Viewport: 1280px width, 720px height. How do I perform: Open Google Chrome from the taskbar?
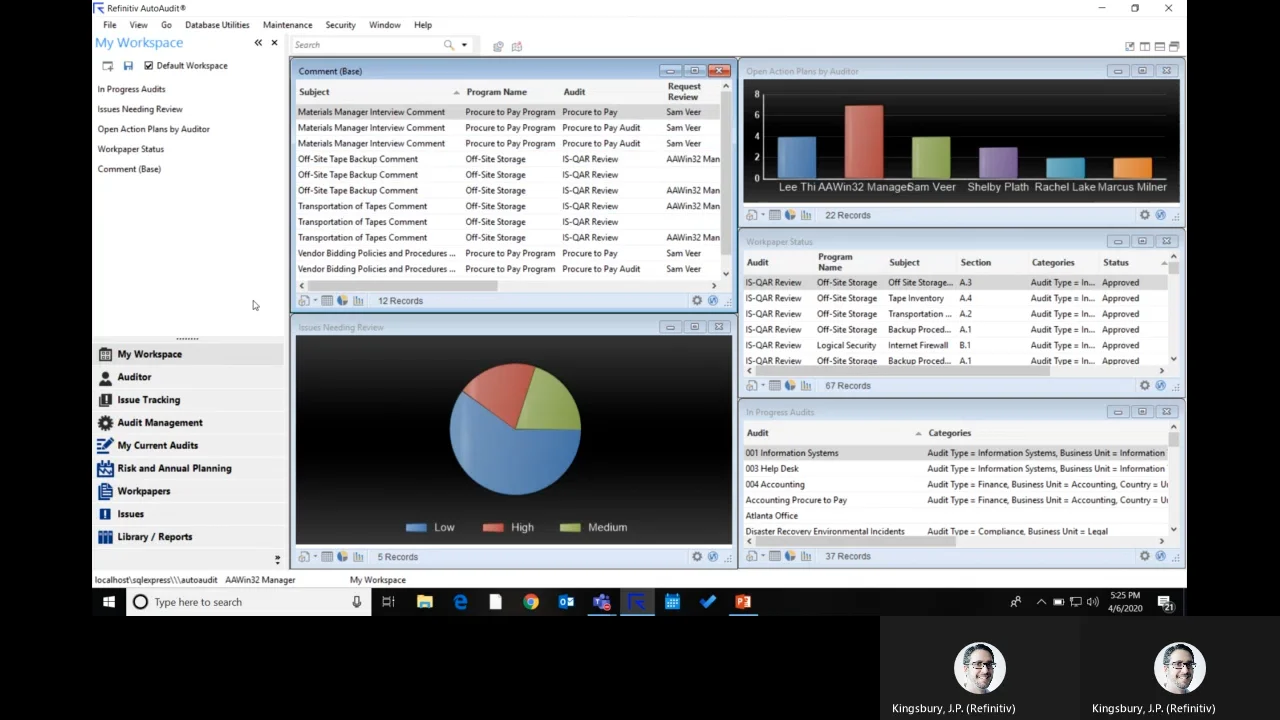tap(531, 602)
